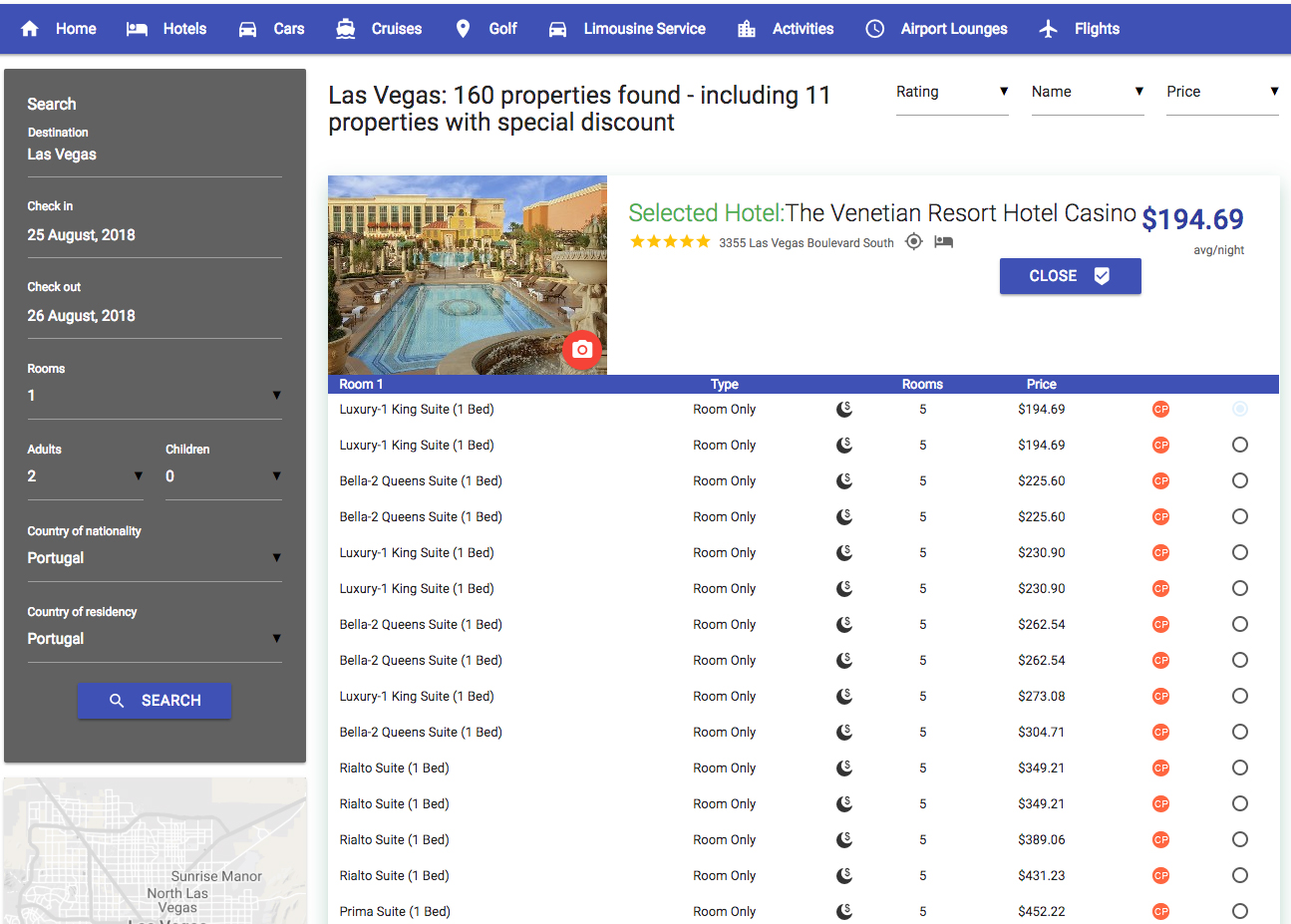
Task: Select the $389.06 Rialto Suite radio button
Action: click(1240, 839)
